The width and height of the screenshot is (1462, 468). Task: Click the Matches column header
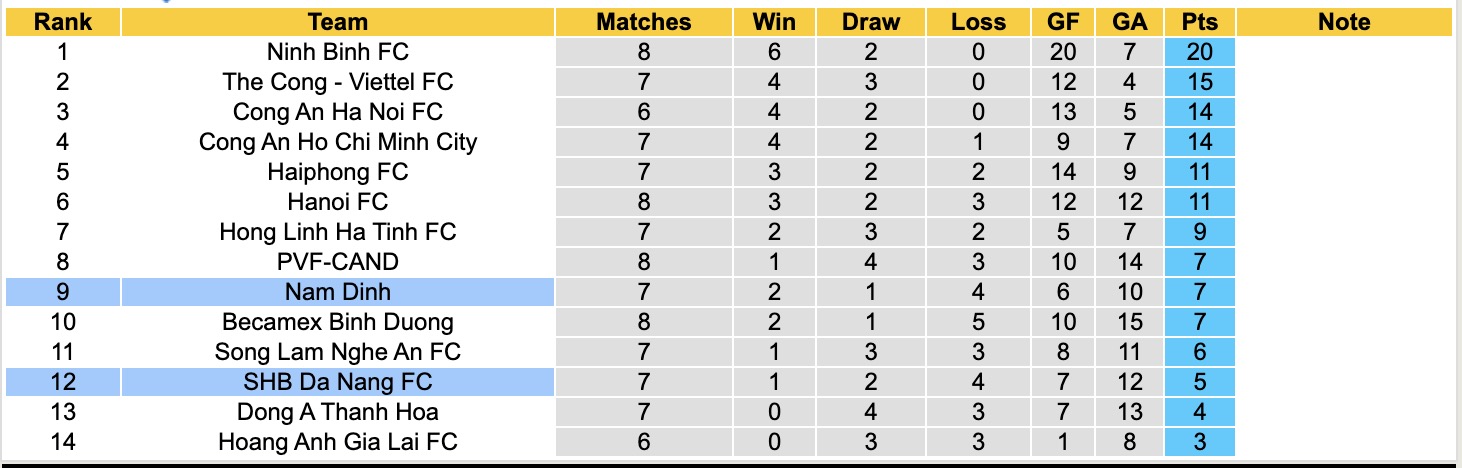643,22
